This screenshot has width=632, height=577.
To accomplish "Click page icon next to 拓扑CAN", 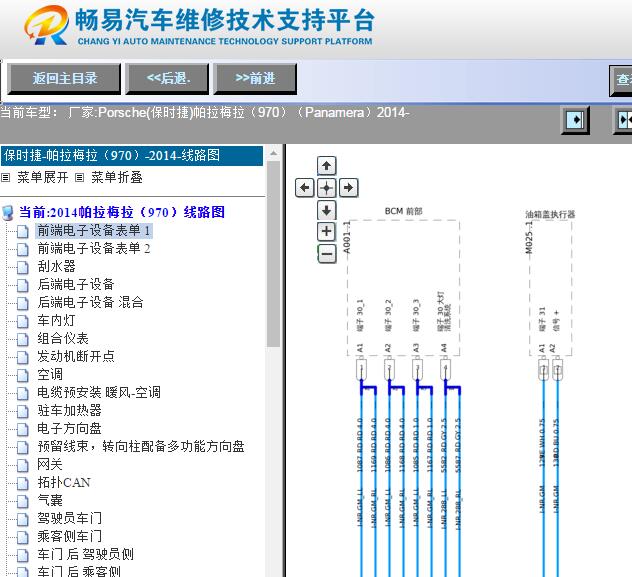I will 23,483.
